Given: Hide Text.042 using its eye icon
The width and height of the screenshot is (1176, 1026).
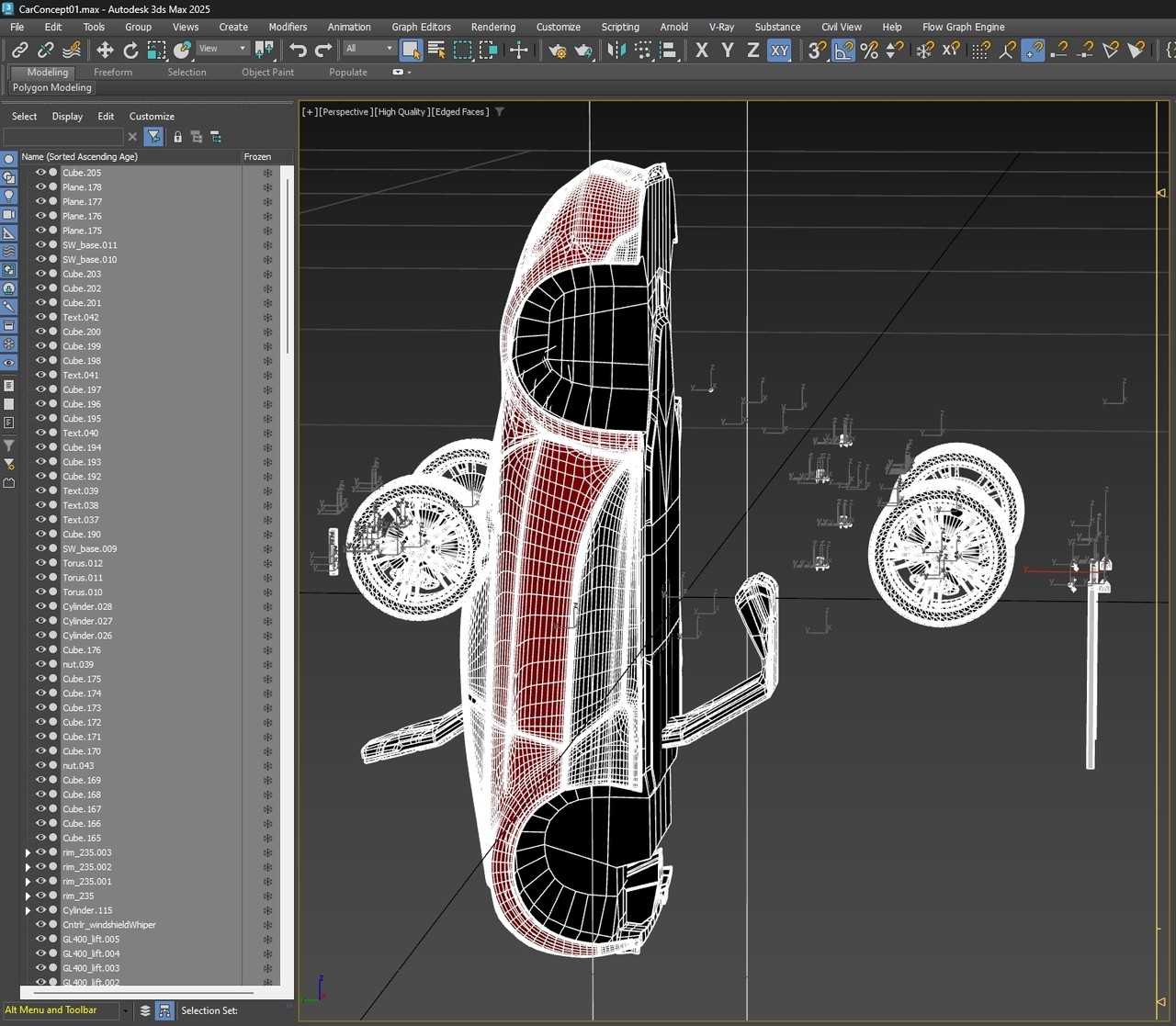Looking at the screenshot, I should [40, 317].
